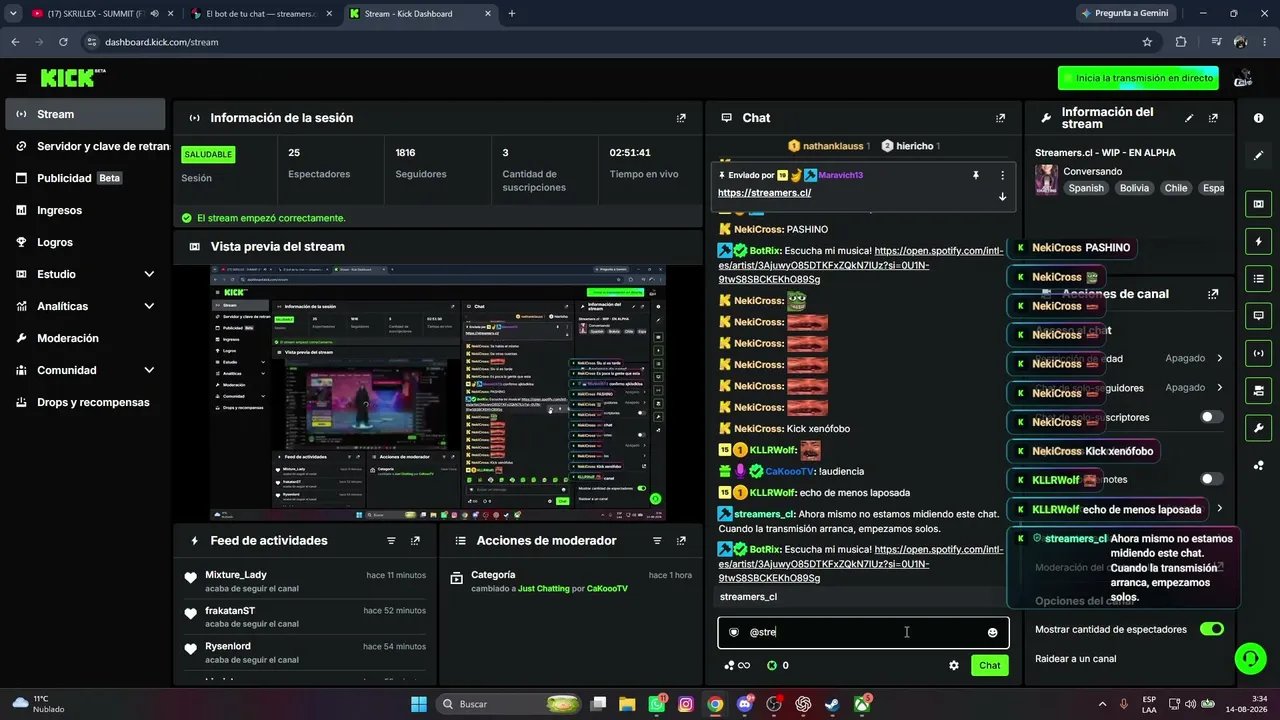
Task: Select the Spanish tag chip
Action: coord(1086,188)
